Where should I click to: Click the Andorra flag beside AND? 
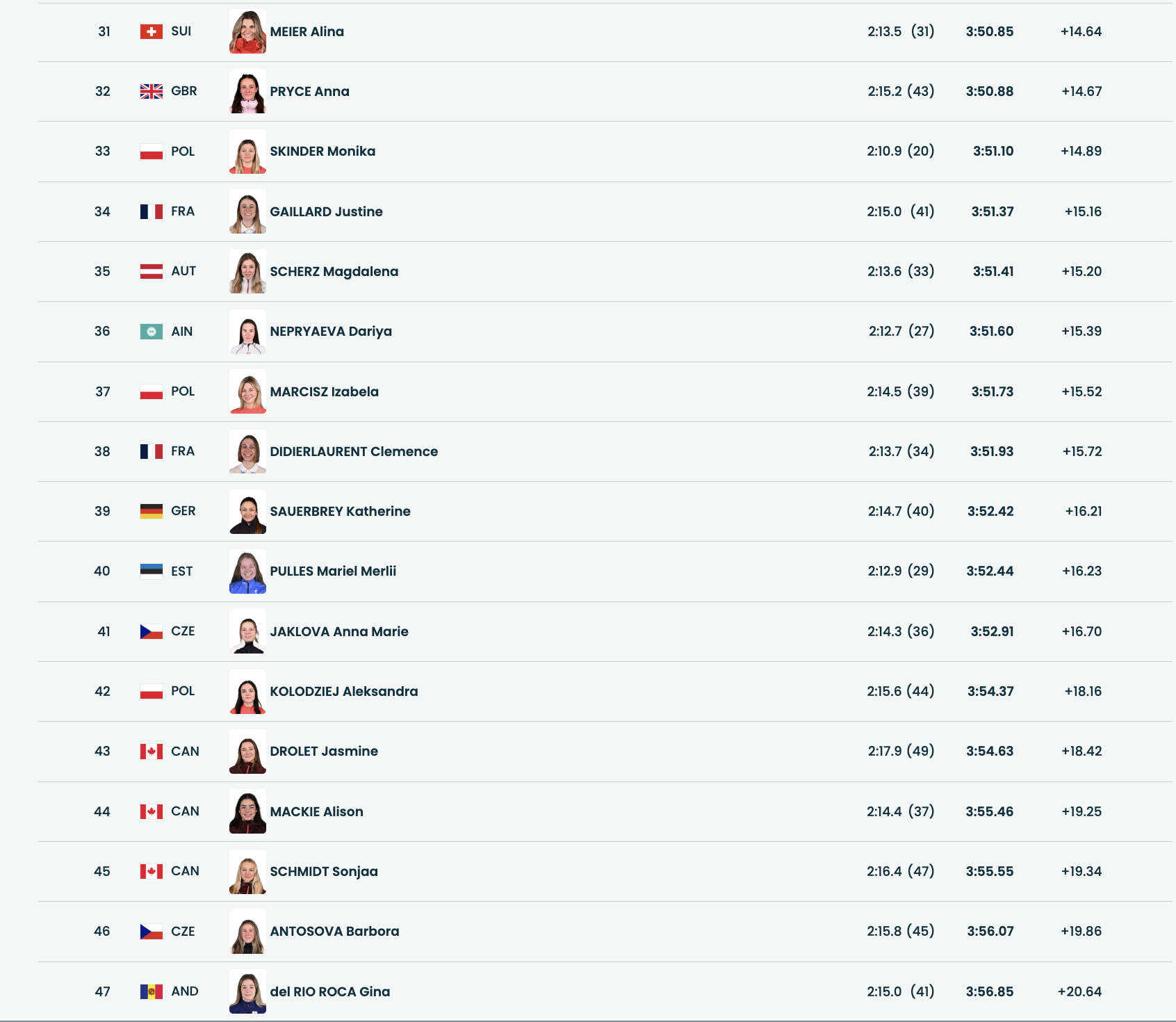point(151,992)
